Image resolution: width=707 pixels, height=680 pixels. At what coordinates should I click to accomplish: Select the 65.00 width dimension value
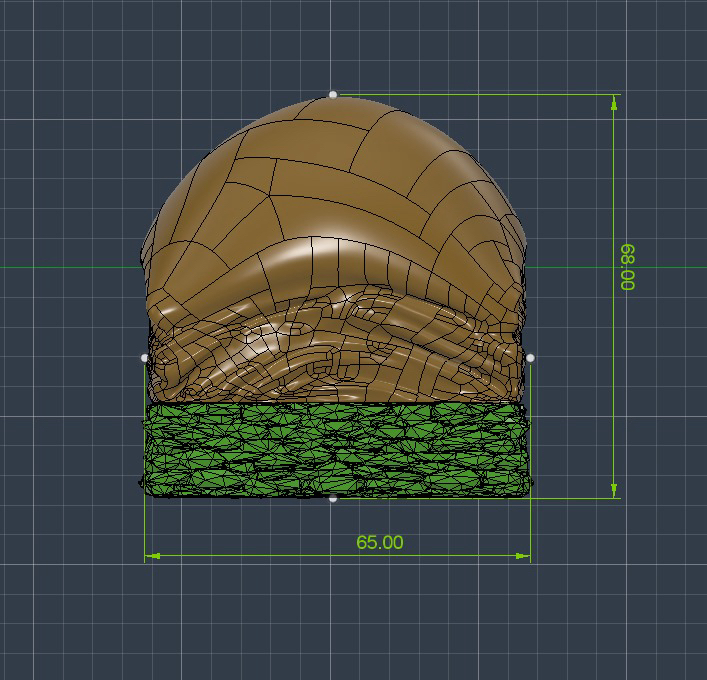(x=380, y=542)
